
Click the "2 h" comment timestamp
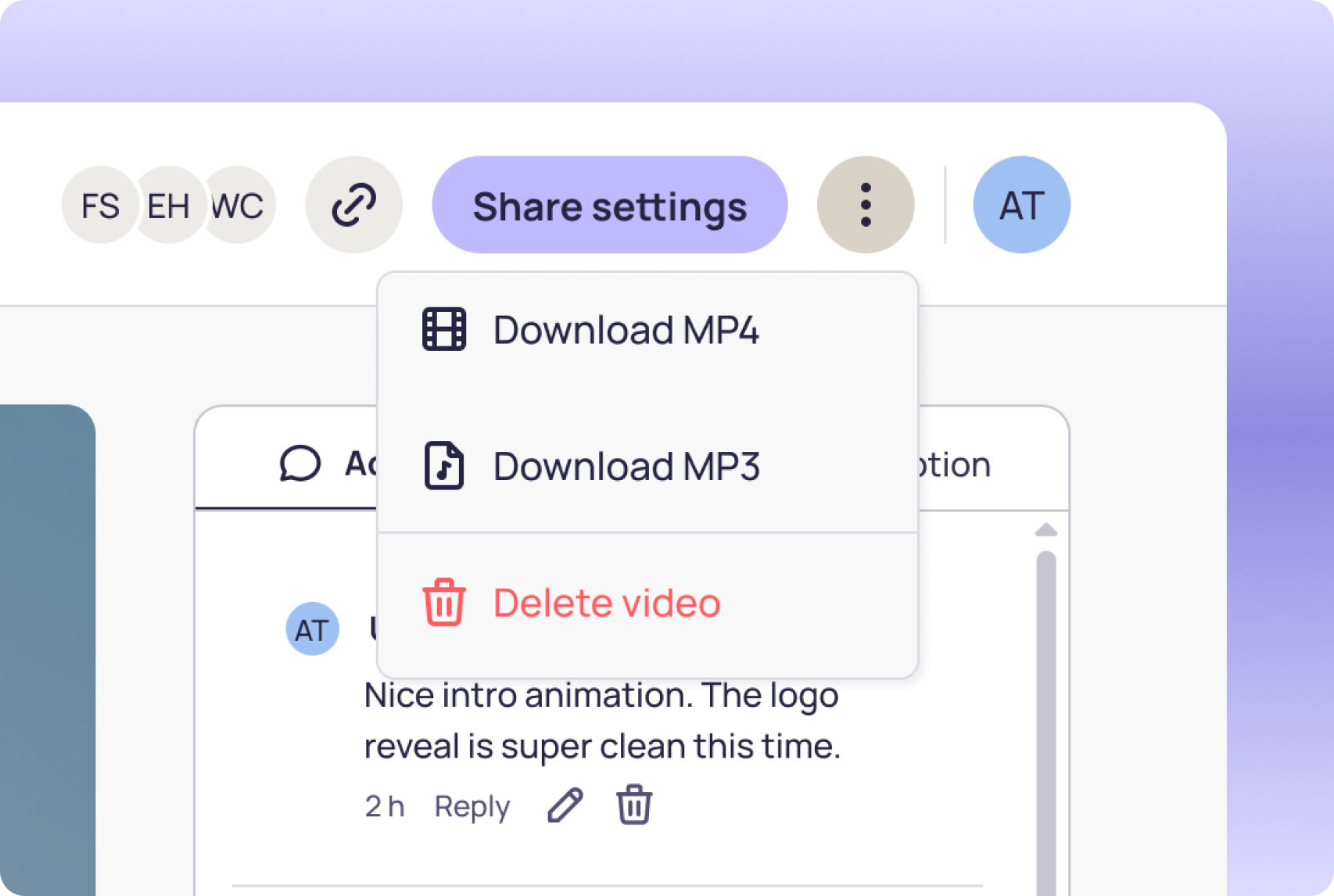[x=385, y=806]
